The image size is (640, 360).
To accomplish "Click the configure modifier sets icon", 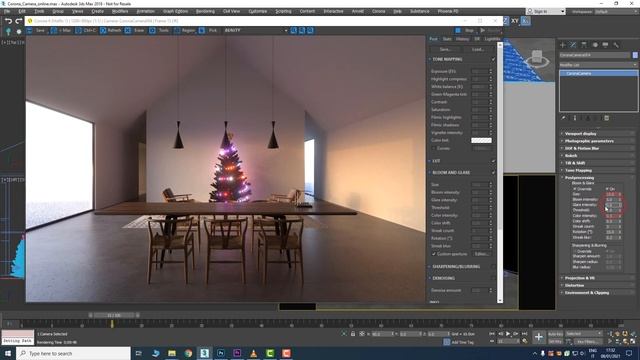I will [607, 118].
